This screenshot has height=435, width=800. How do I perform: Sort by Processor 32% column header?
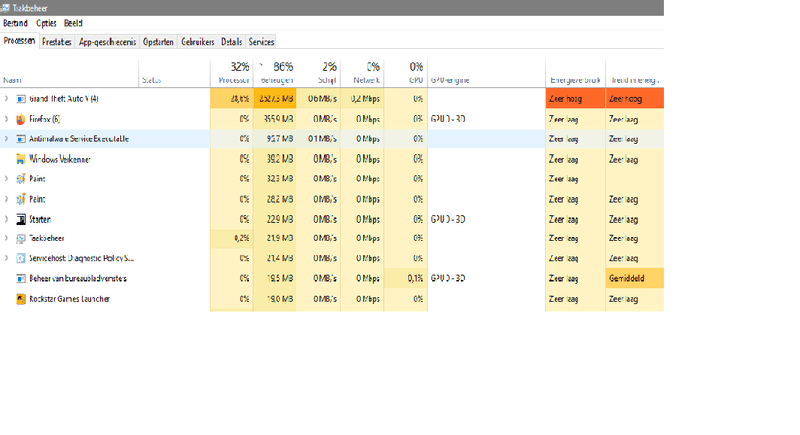232,73
